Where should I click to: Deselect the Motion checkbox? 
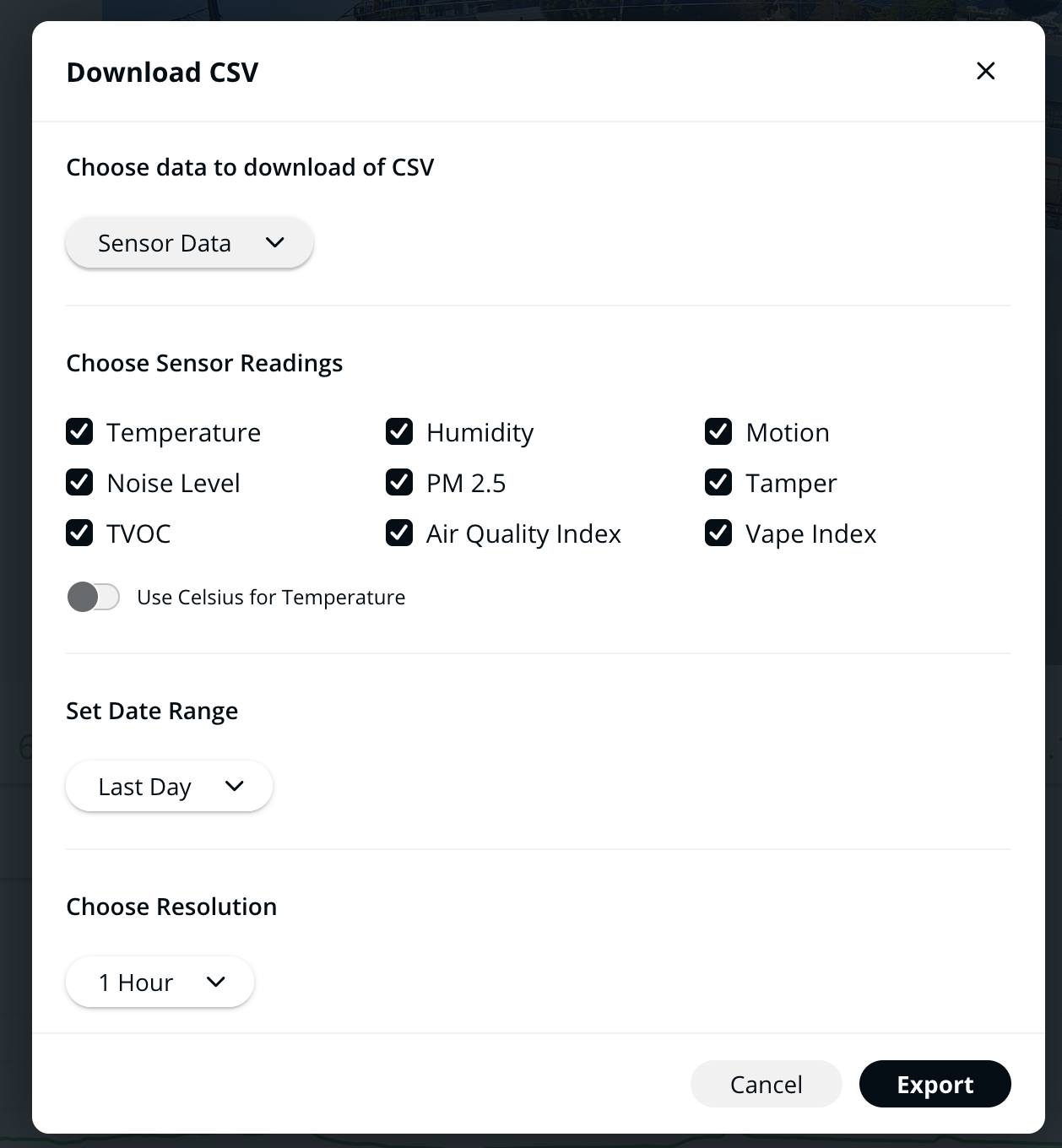(x=718, y=431)
